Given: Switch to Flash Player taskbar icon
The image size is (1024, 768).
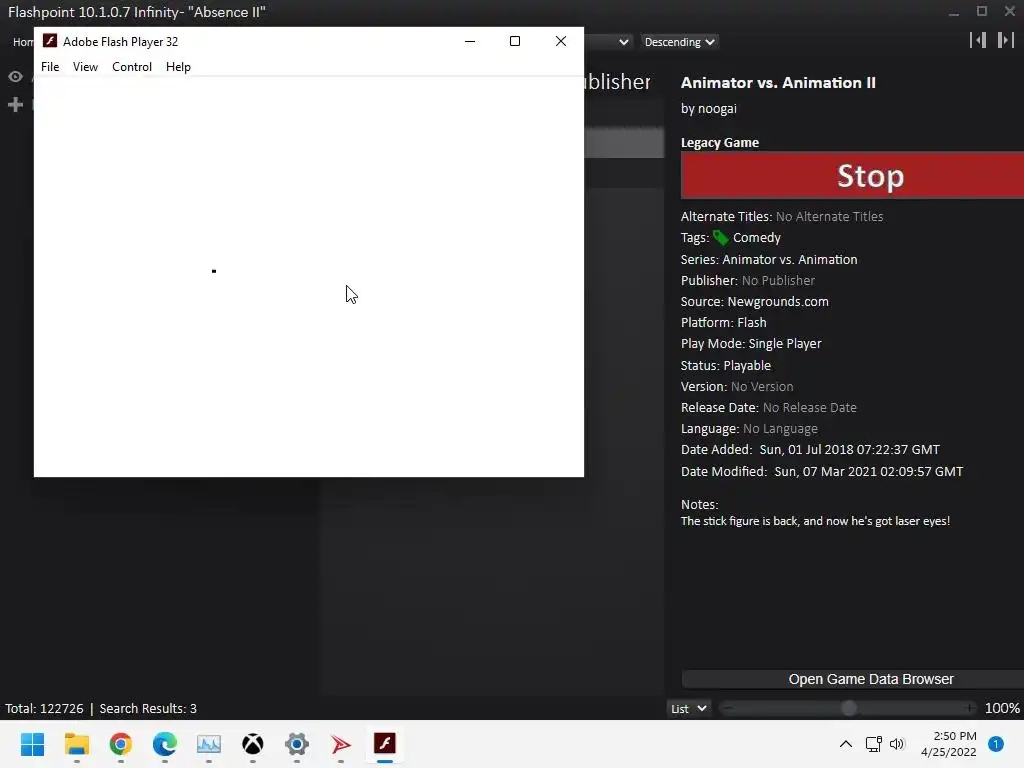Looking at the screenshot, I should (x=385, y=744).
